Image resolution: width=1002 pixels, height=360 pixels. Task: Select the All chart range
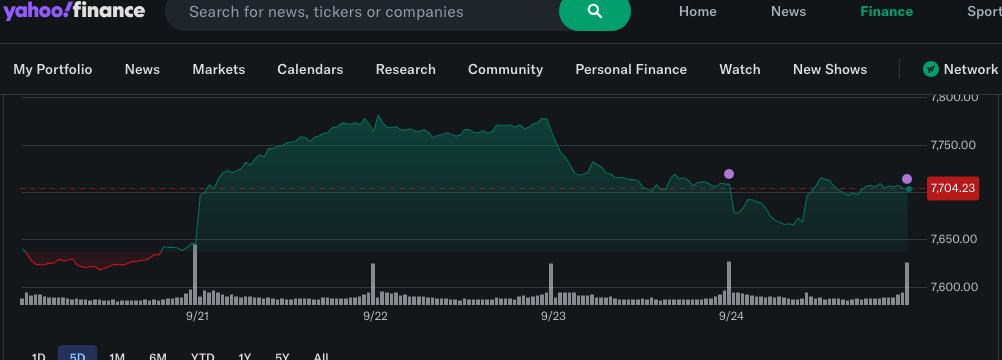321,356
